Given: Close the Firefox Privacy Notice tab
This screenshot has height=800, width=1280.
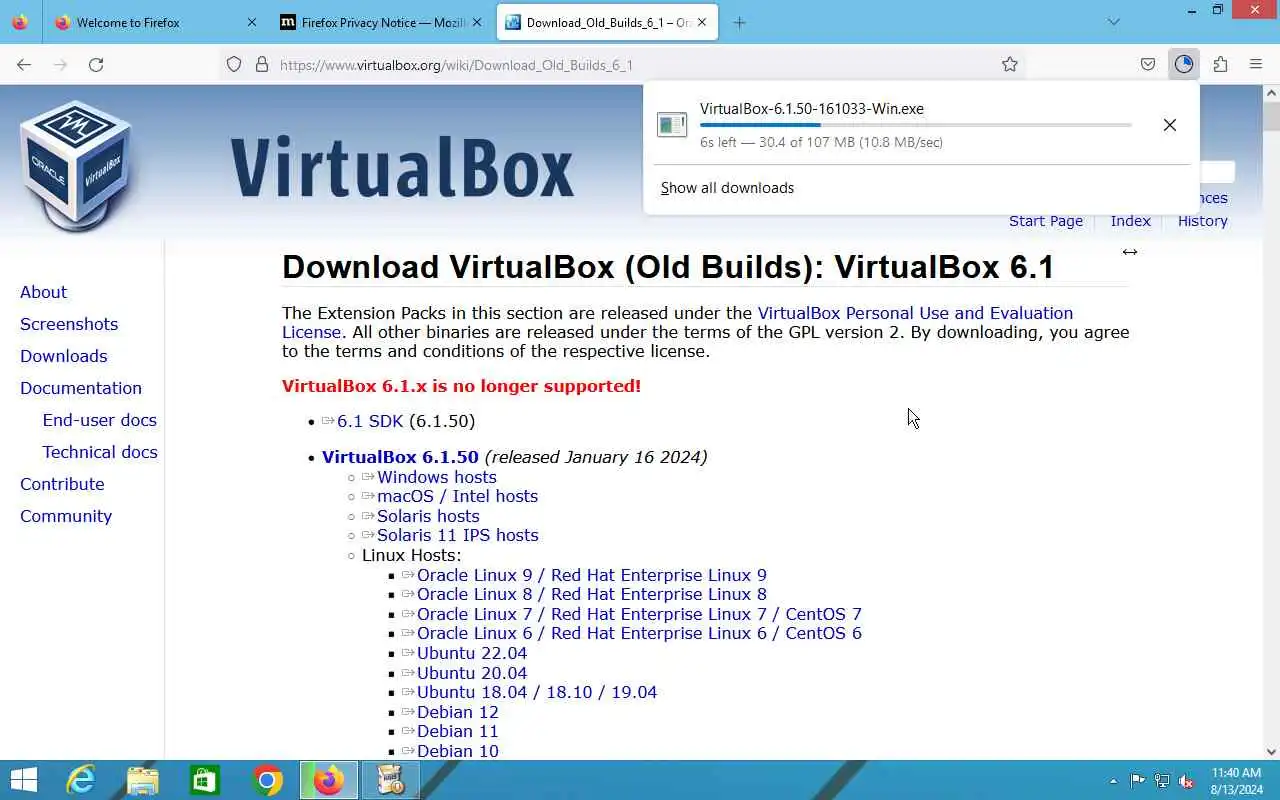Looking at the screenshot, I should click(477, 22).
